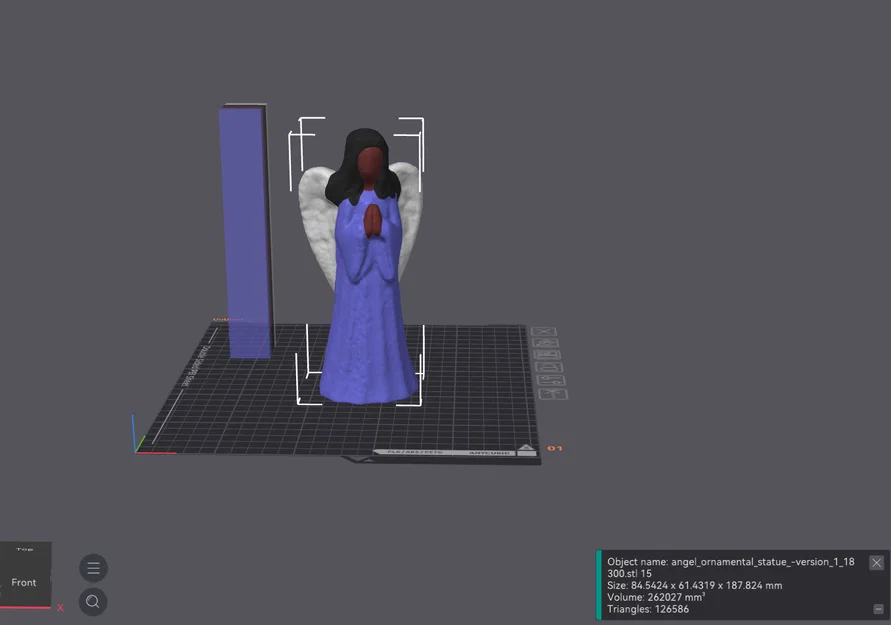The width and height of the screenshot is (891, 625).
Task: Click the orange plate number 01
Action: click(555, 448)
